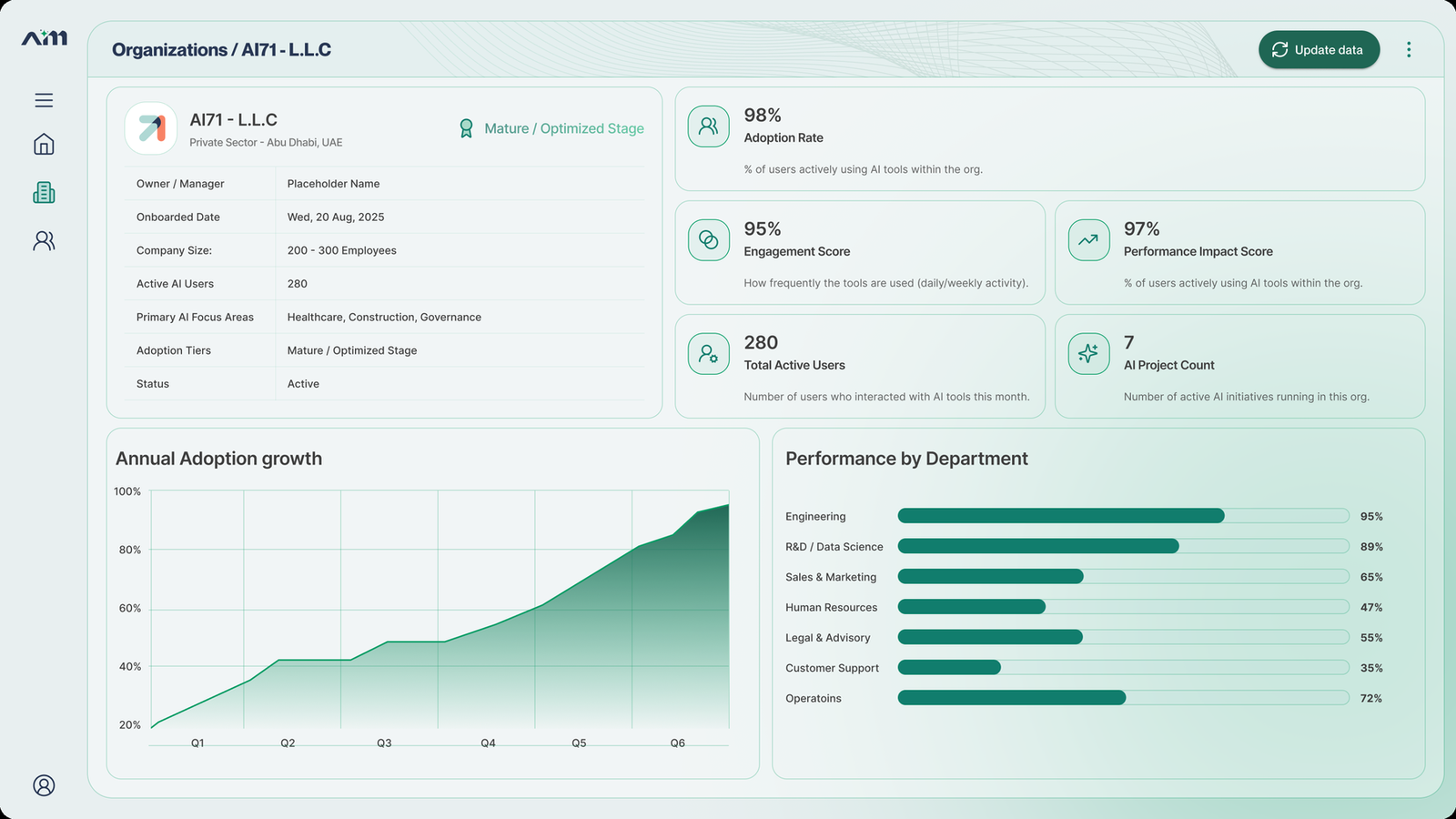This screenshot has width=1456, height=819.
Task: Click the Human Resources progress bar
Action: pyautogui.click(x=1123, y=607)
